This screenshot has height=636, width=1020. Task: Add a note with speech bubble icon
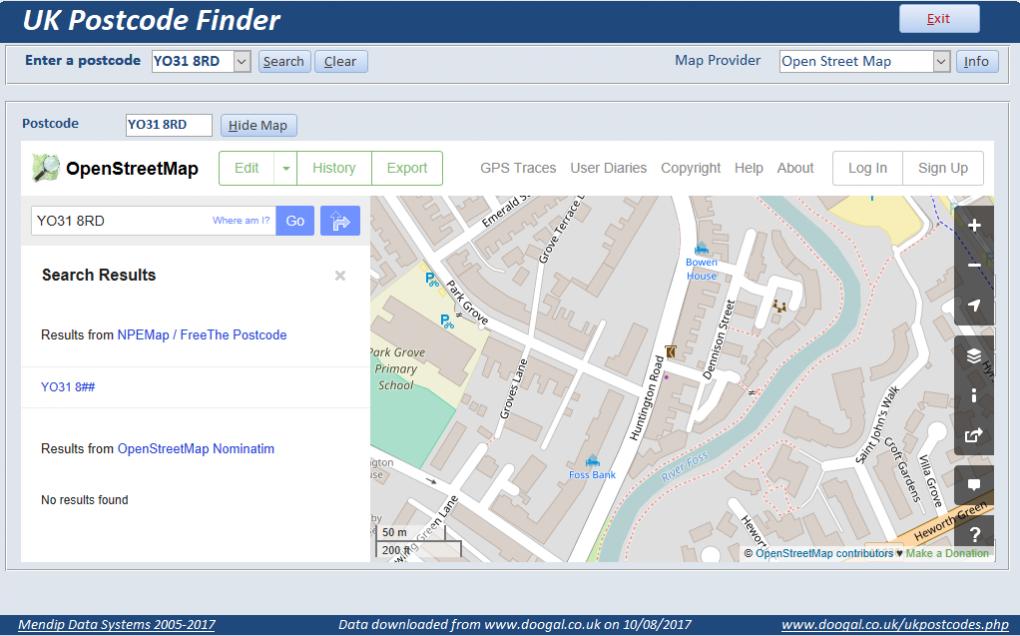click(974, 484)
